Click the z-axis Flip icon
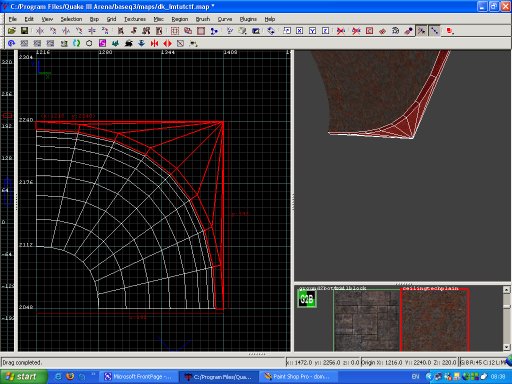The height and width of the screenshot is (384, 512). pos(92,31)
